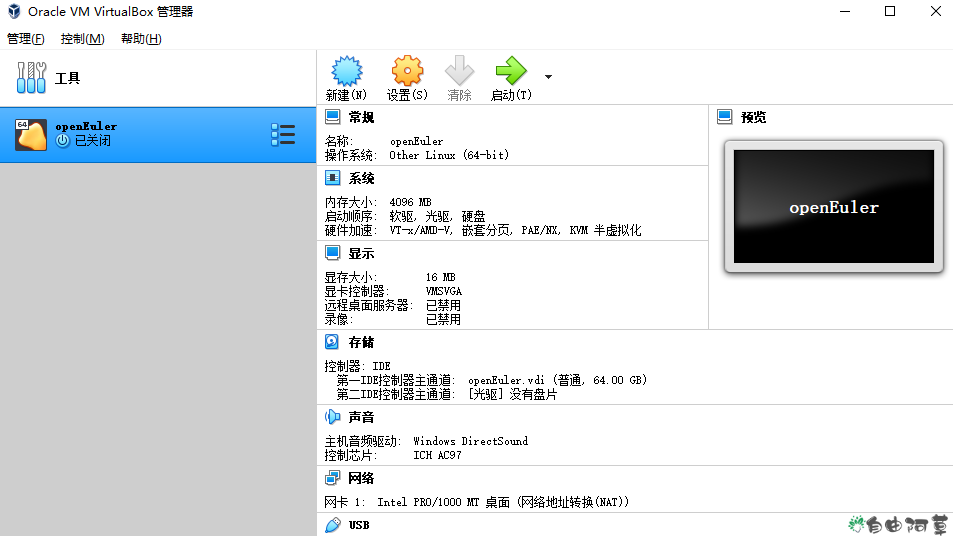Image resolution: width=953 pixels, height=536 pixels.
Task: Open the 管理(F) menu
Action: coord(26,39)
